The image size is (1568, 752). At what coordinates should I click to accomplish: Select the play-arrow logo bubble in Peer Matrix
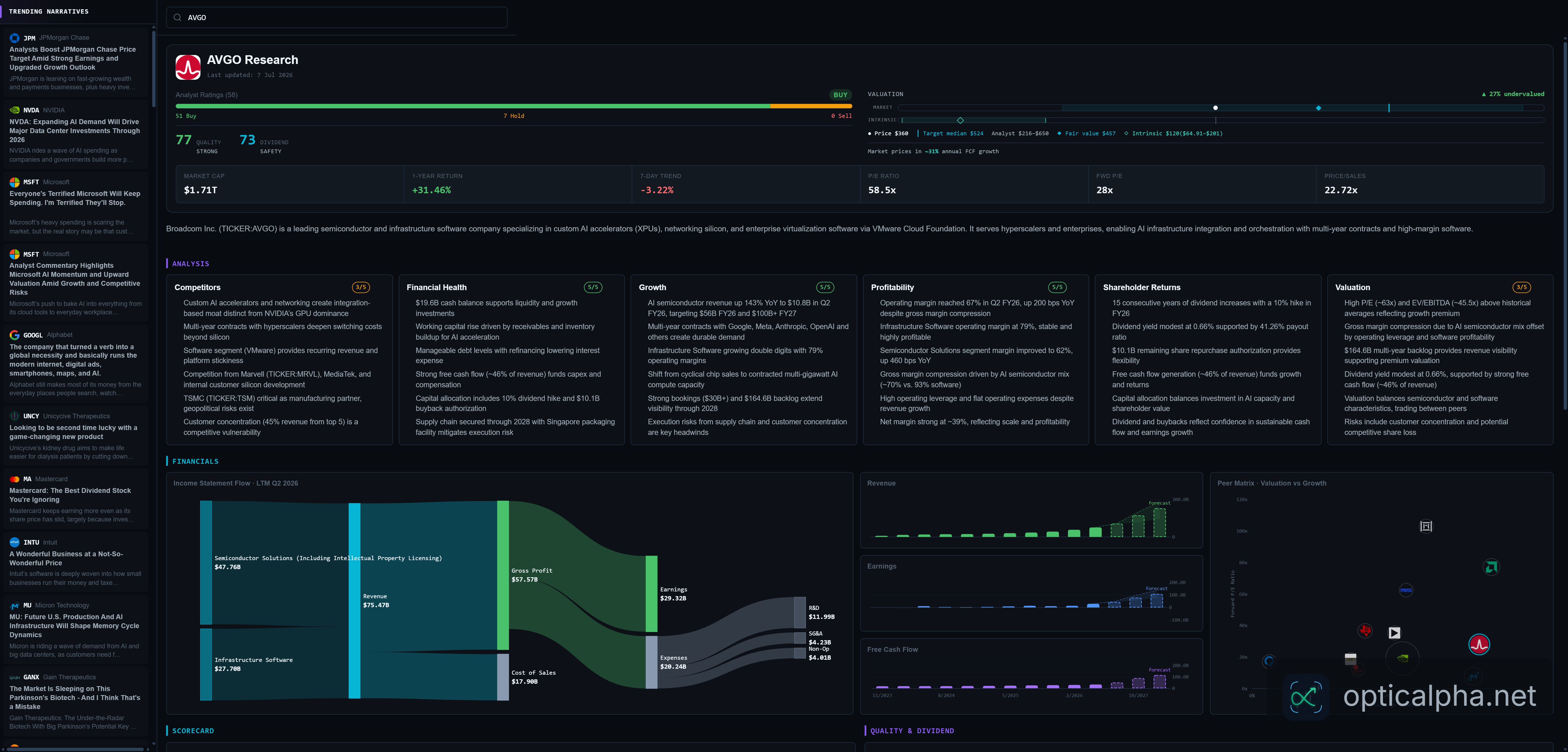point(1395,633)
